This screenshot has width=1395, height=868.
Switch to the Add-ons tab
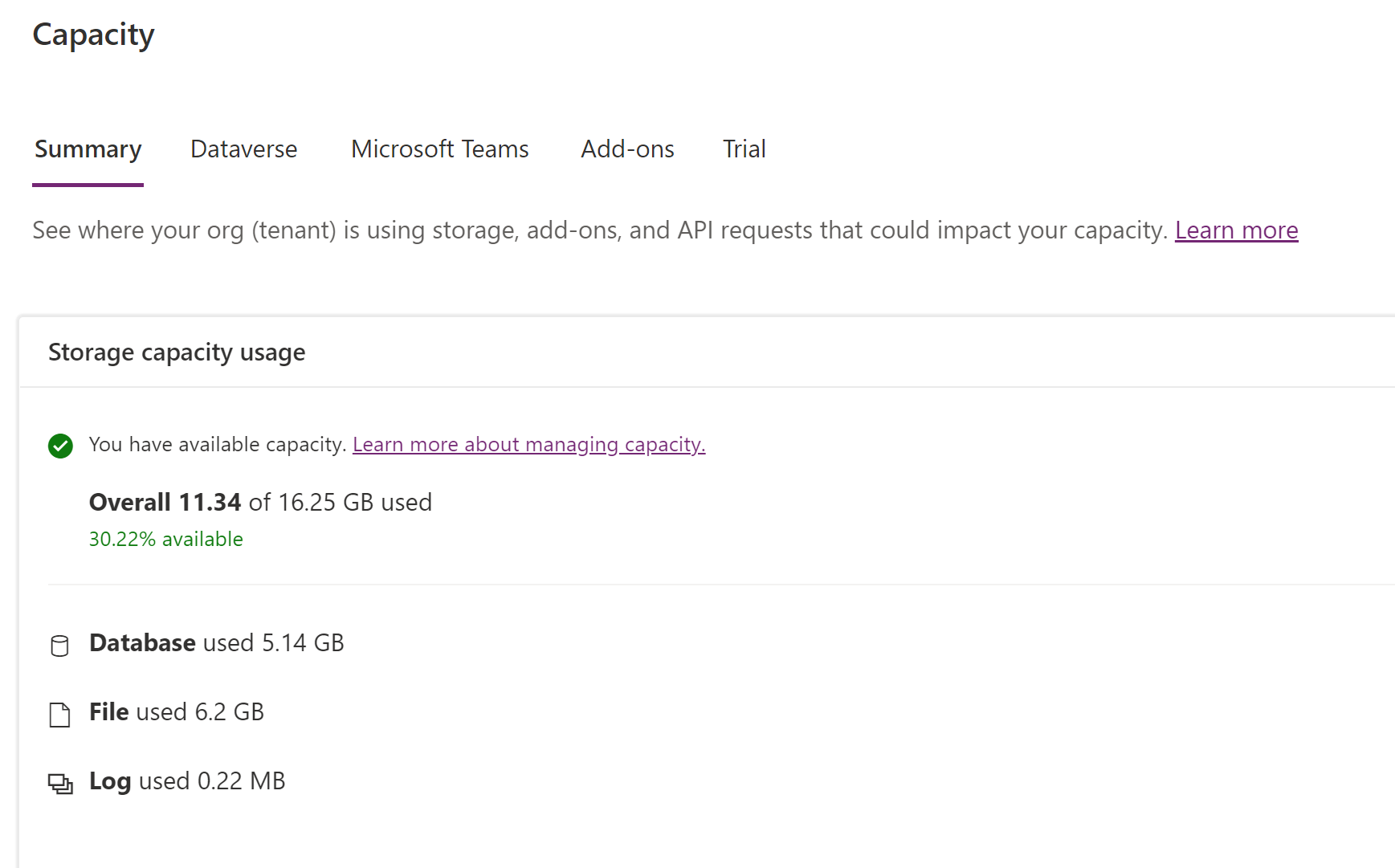pyautogui.click(x=627, y=149)
